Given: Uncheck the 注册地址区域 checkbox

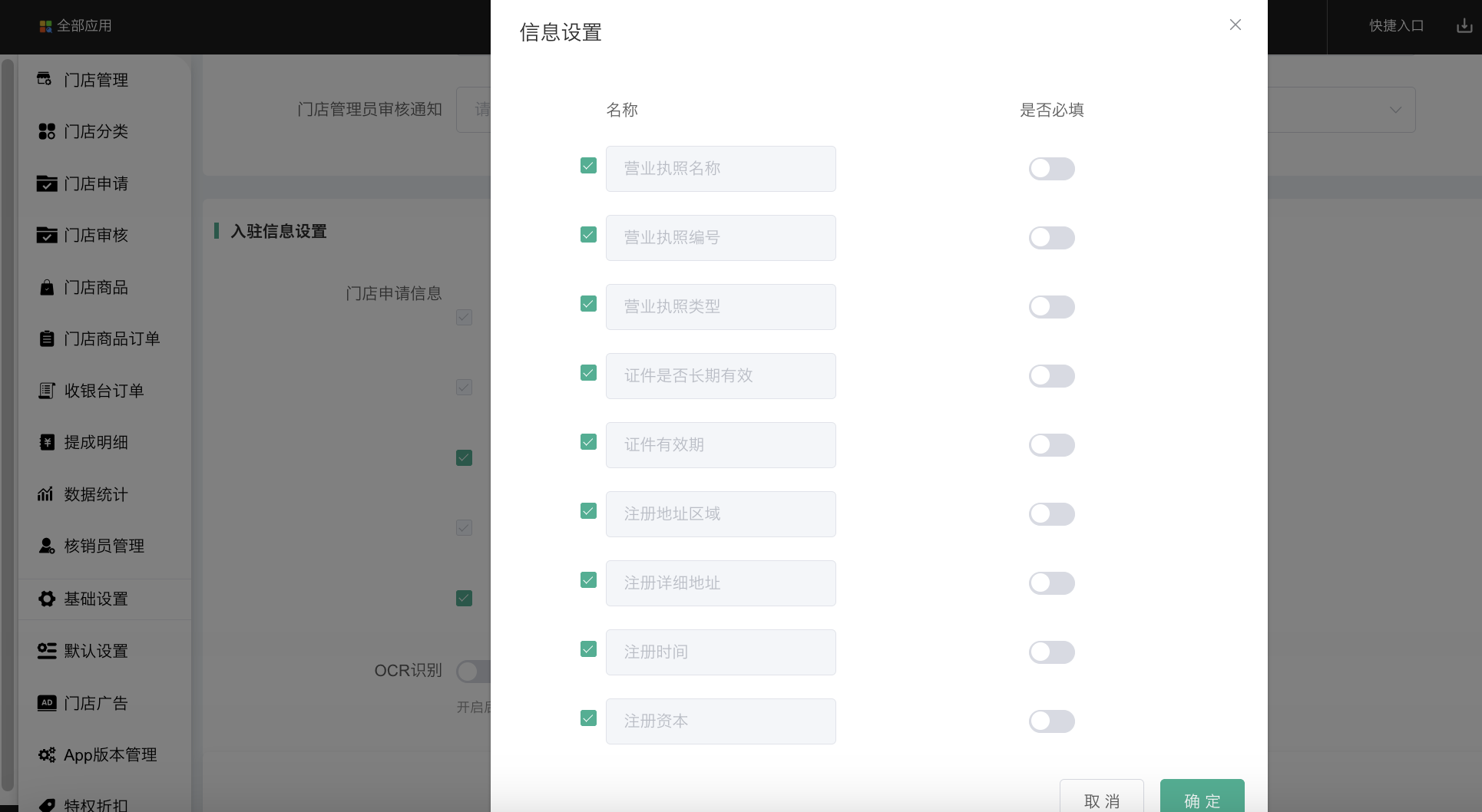Looking at the screenshot, I should 588,511.
